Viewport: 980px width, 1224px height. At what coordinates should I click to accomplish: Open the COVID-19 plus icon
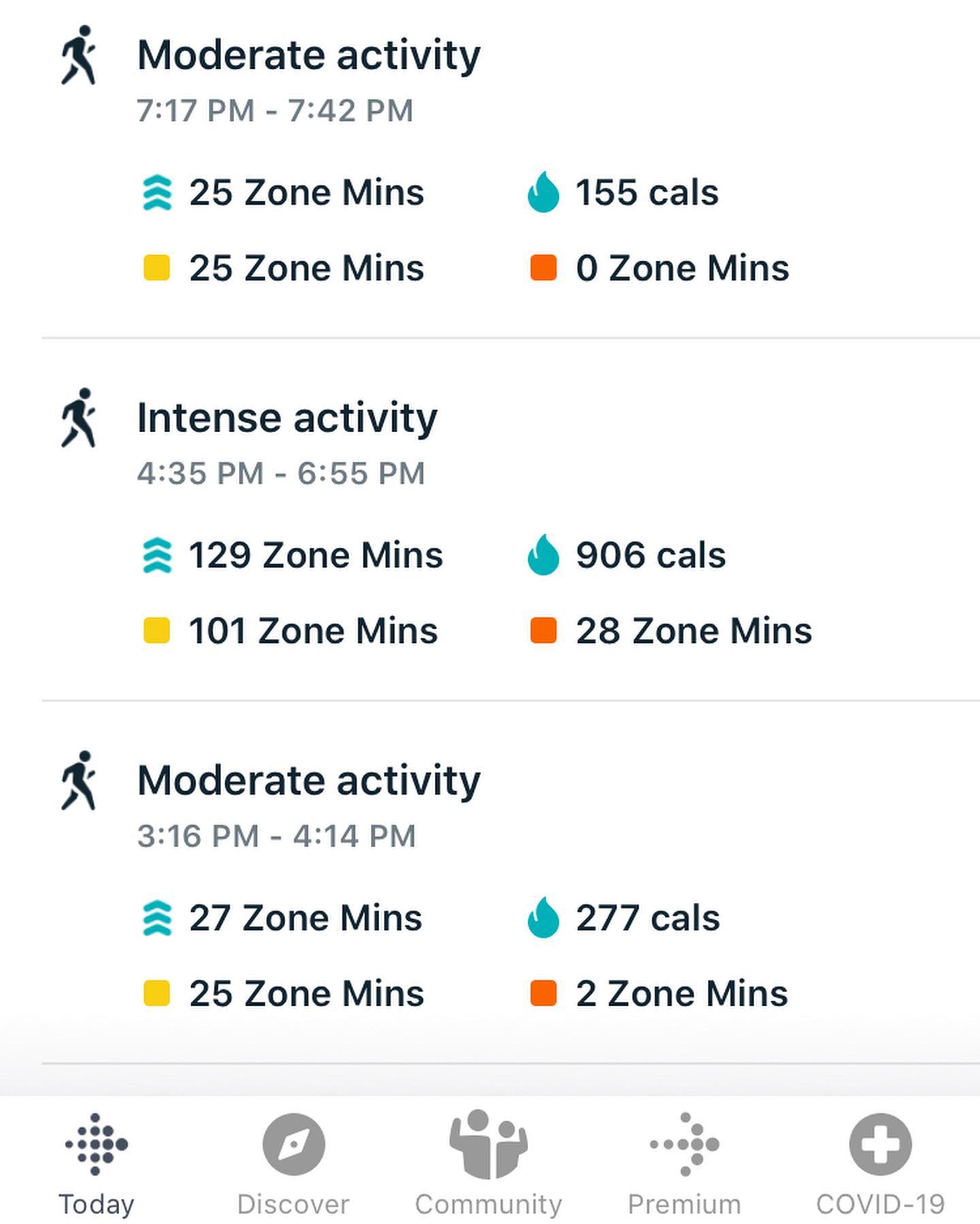tap(880, 1144)
